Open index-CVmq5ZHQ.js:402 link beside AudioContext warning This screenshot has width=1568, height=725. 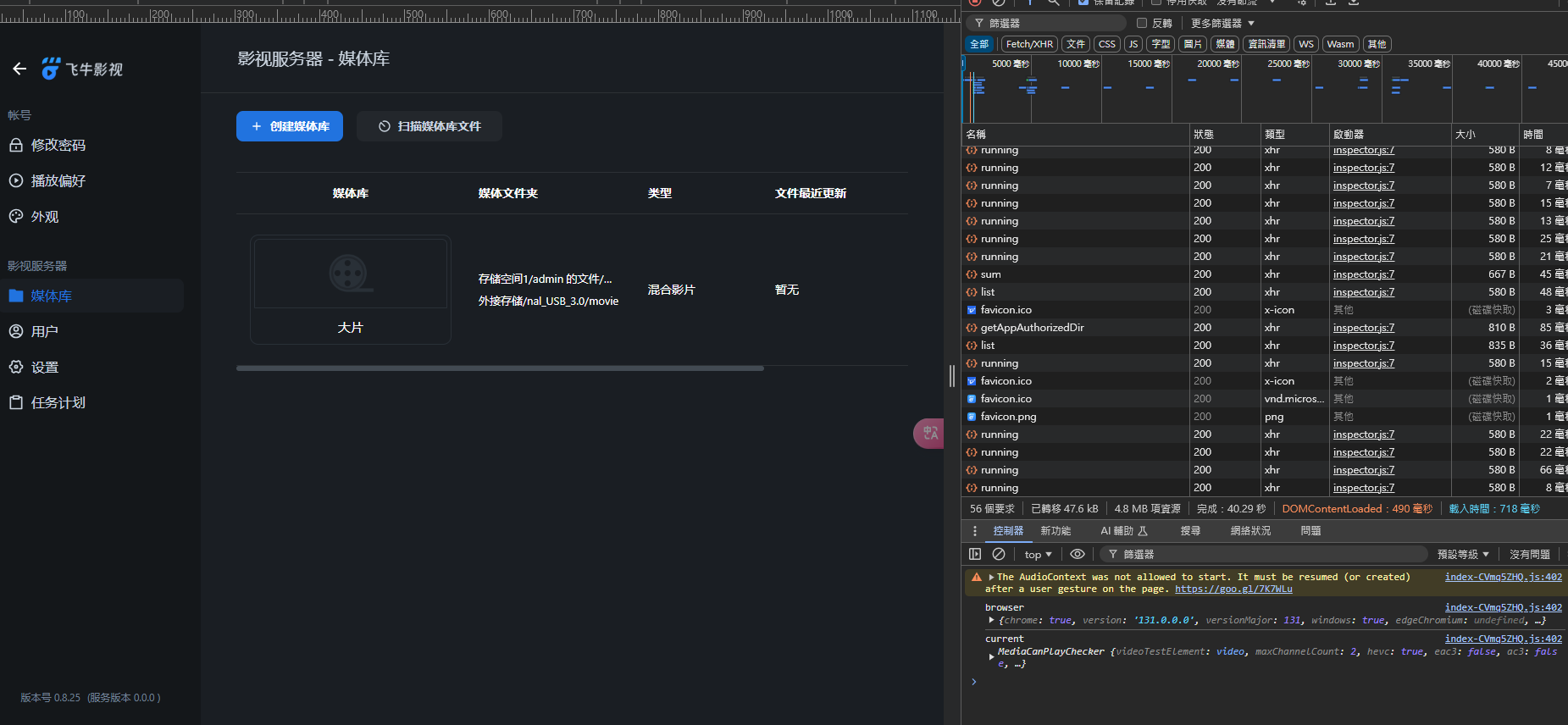click(x=1503, y=577)
